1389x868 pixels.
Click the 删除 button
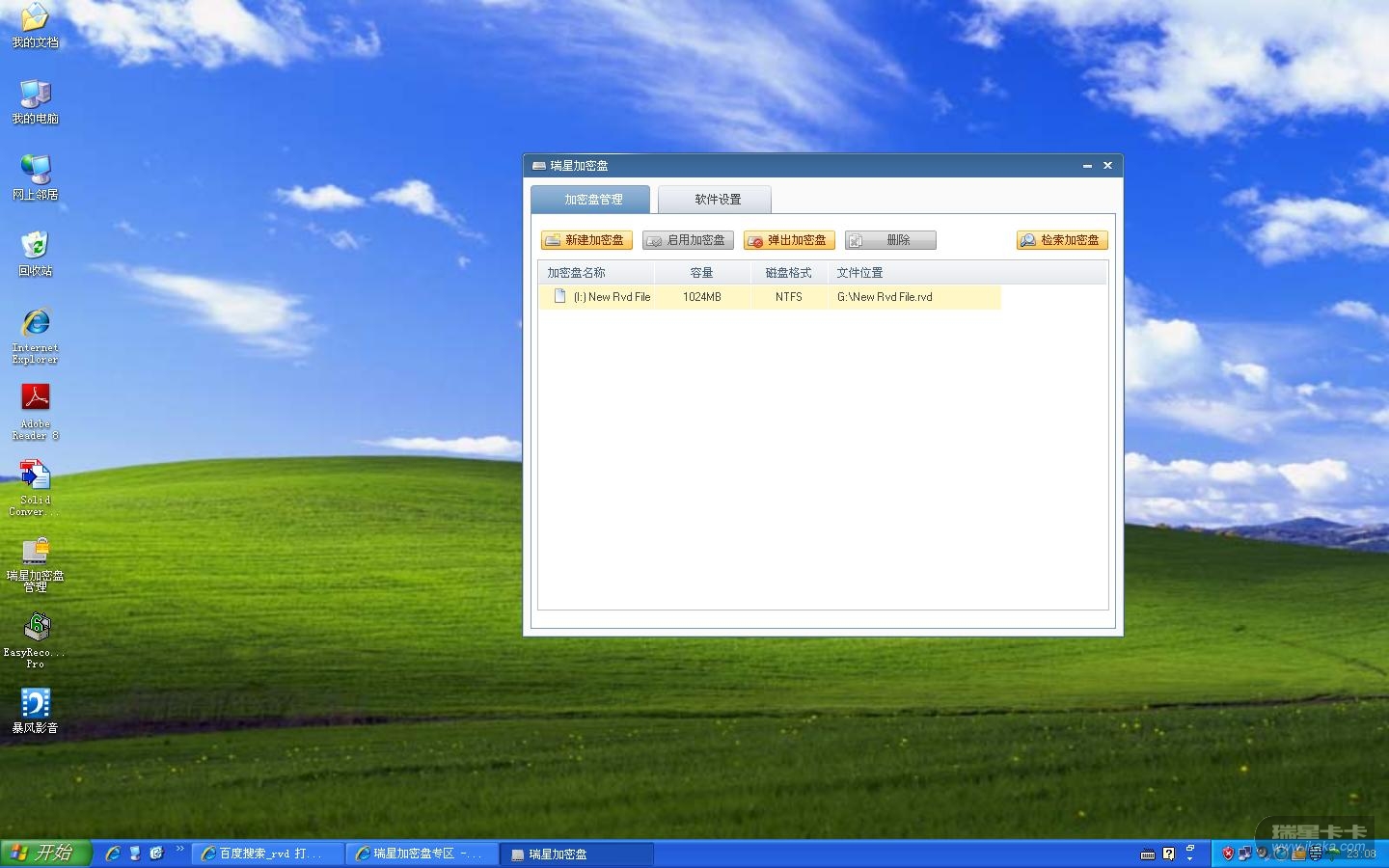890,240
